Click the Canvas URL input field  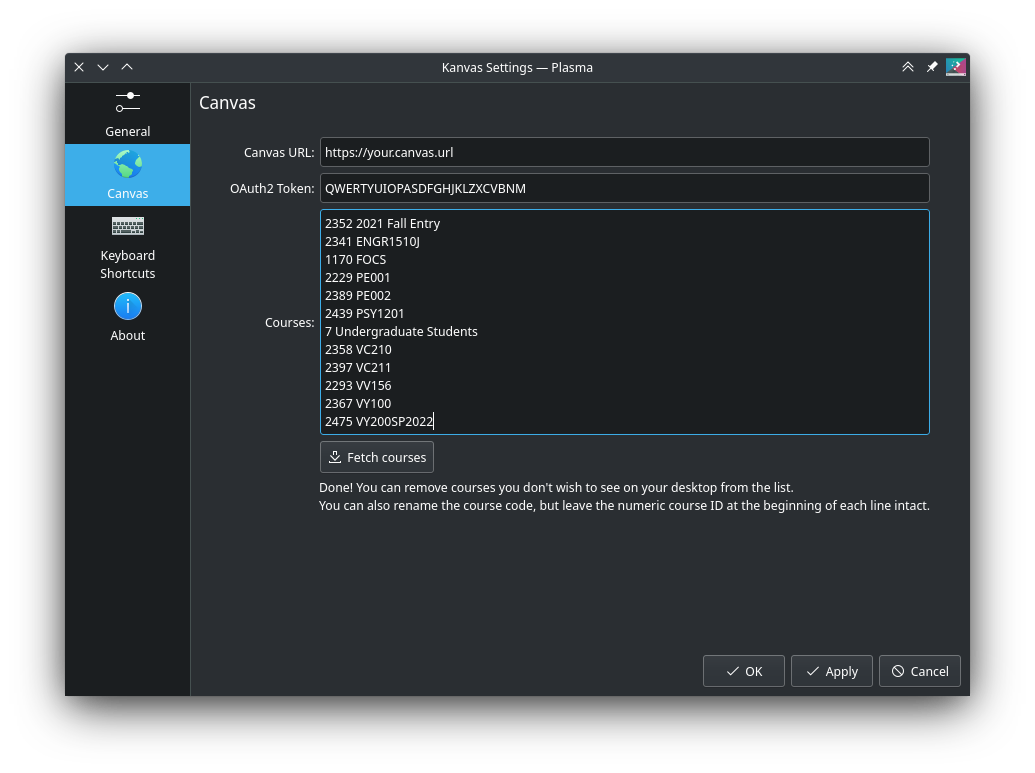pos(624,152)
